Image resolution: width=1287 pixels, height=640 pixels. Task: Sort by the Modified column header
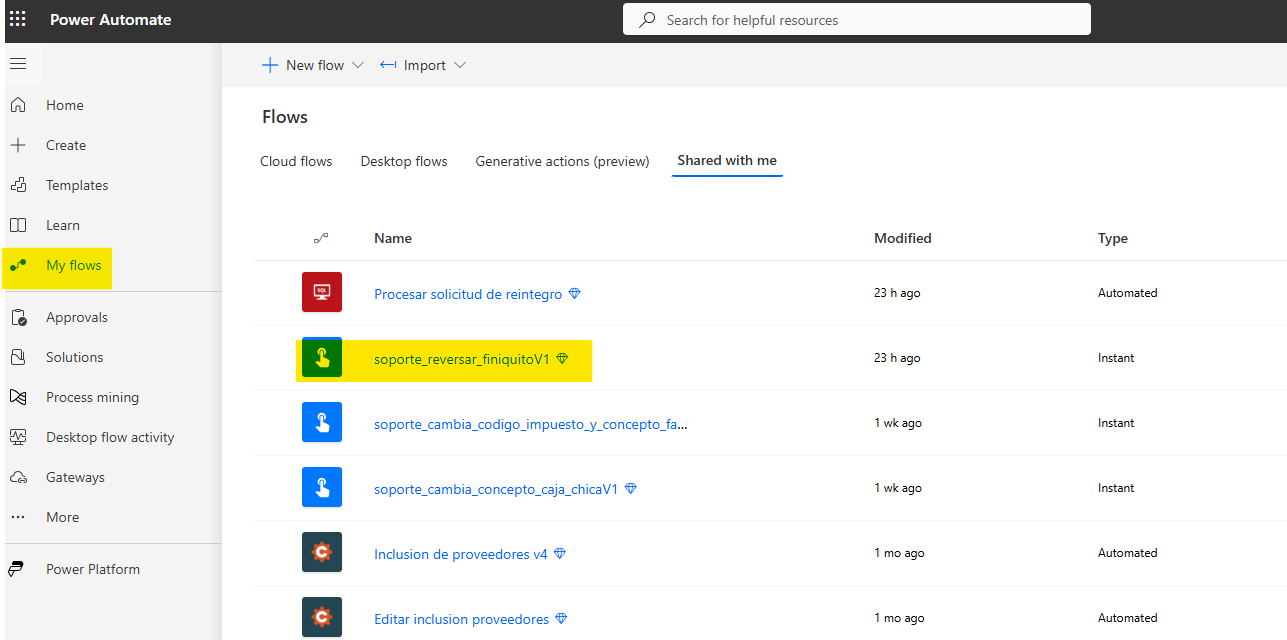coord(903,238)
